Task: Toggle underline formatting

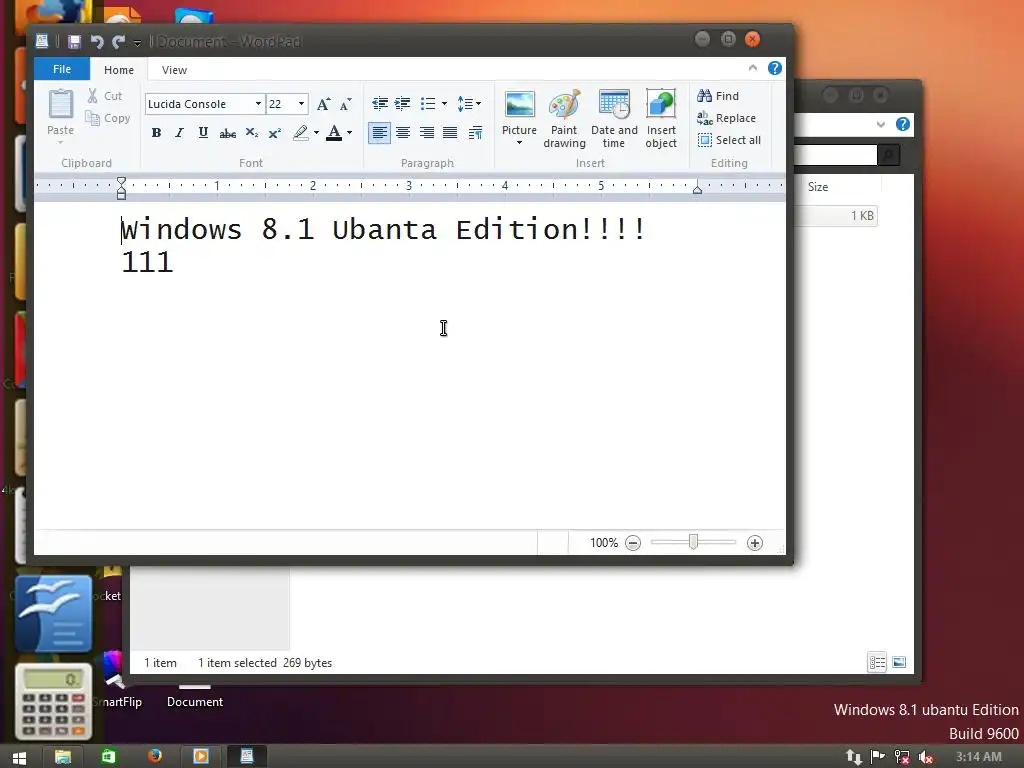Action: (x=203, y=133)
